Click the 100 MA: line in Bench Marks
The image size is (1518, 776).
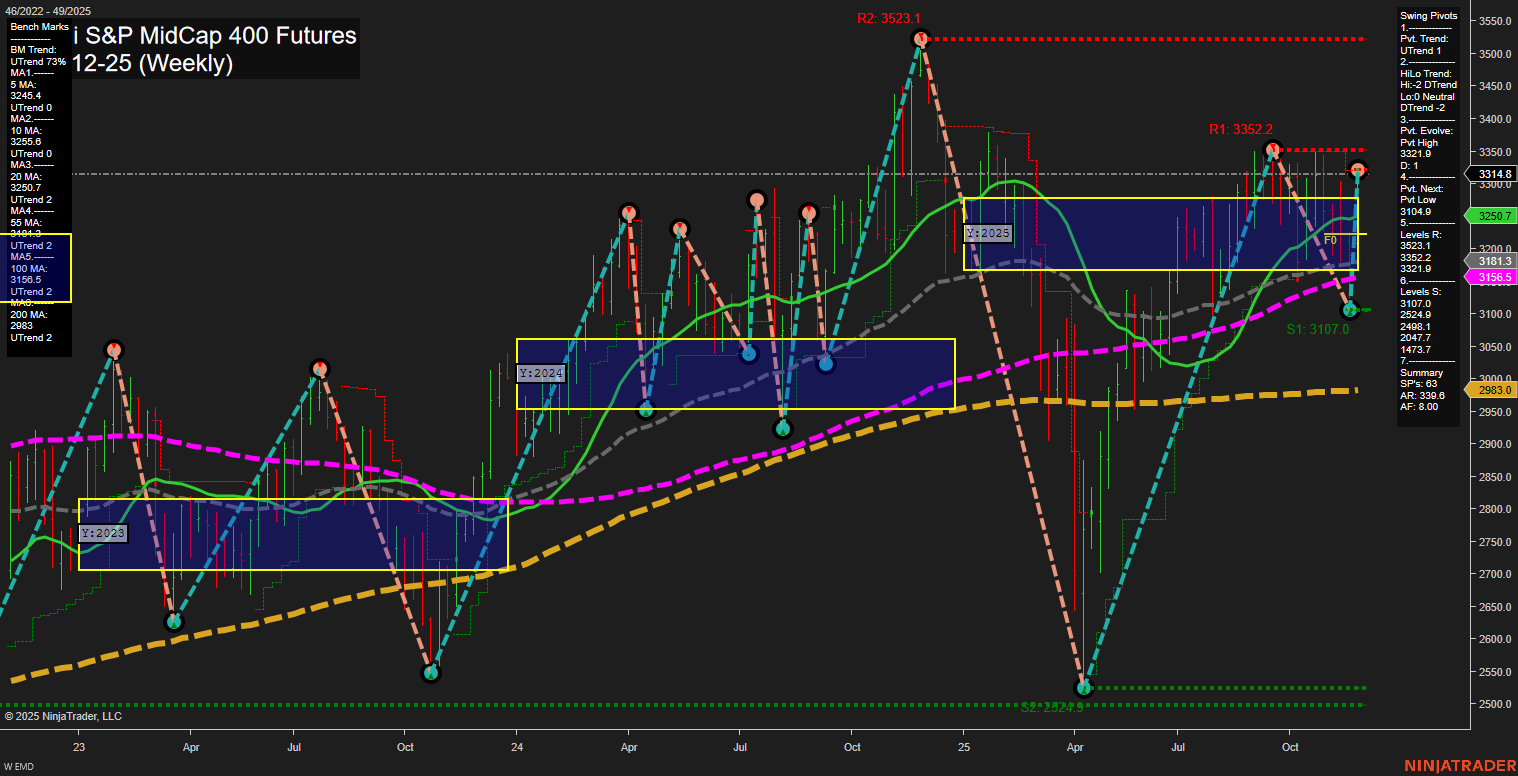[29, 268]
